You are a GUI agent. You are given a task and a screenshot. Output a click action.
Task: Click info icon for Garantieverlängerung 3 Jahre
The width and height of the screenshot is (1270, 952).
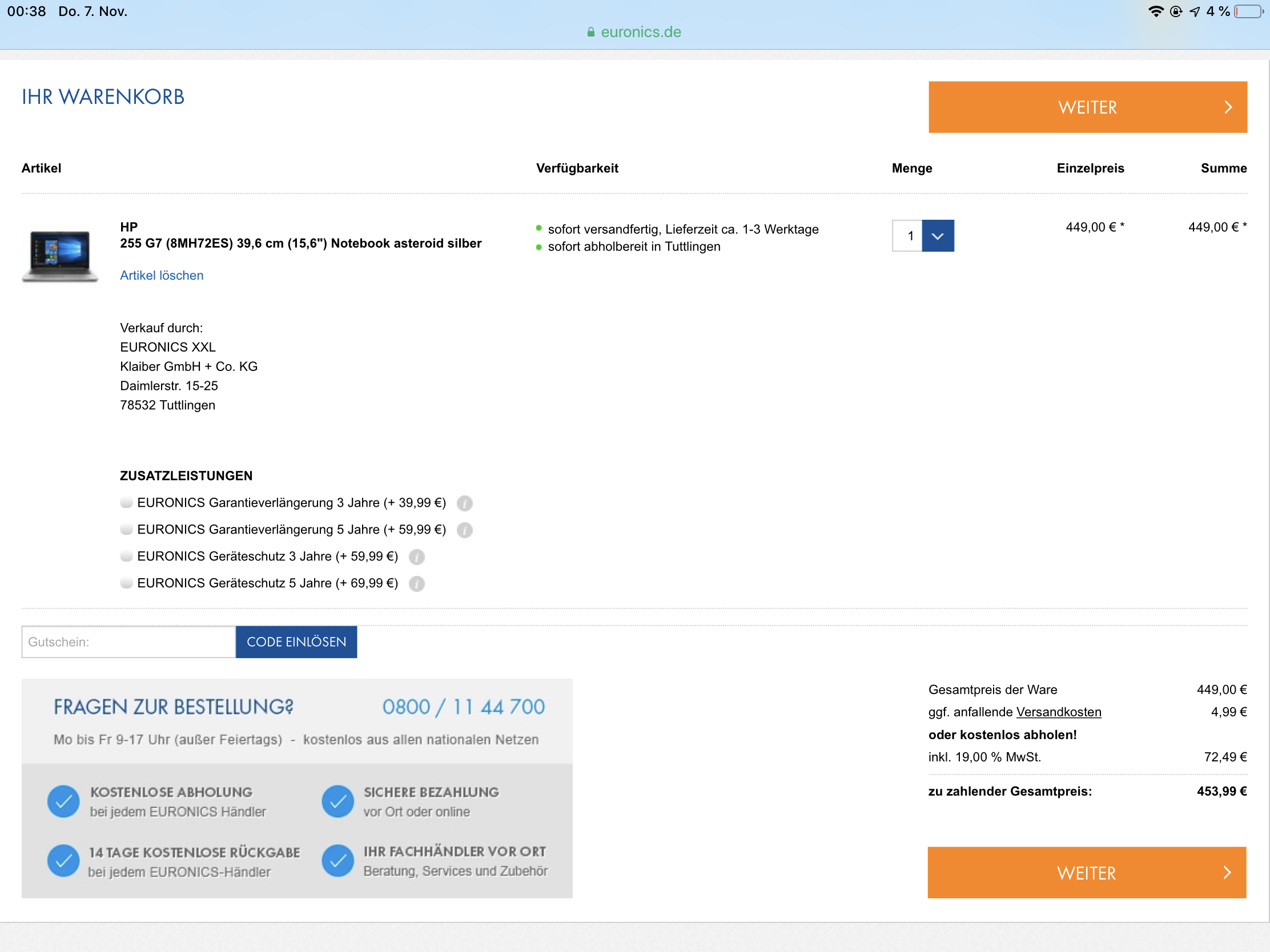464,503
